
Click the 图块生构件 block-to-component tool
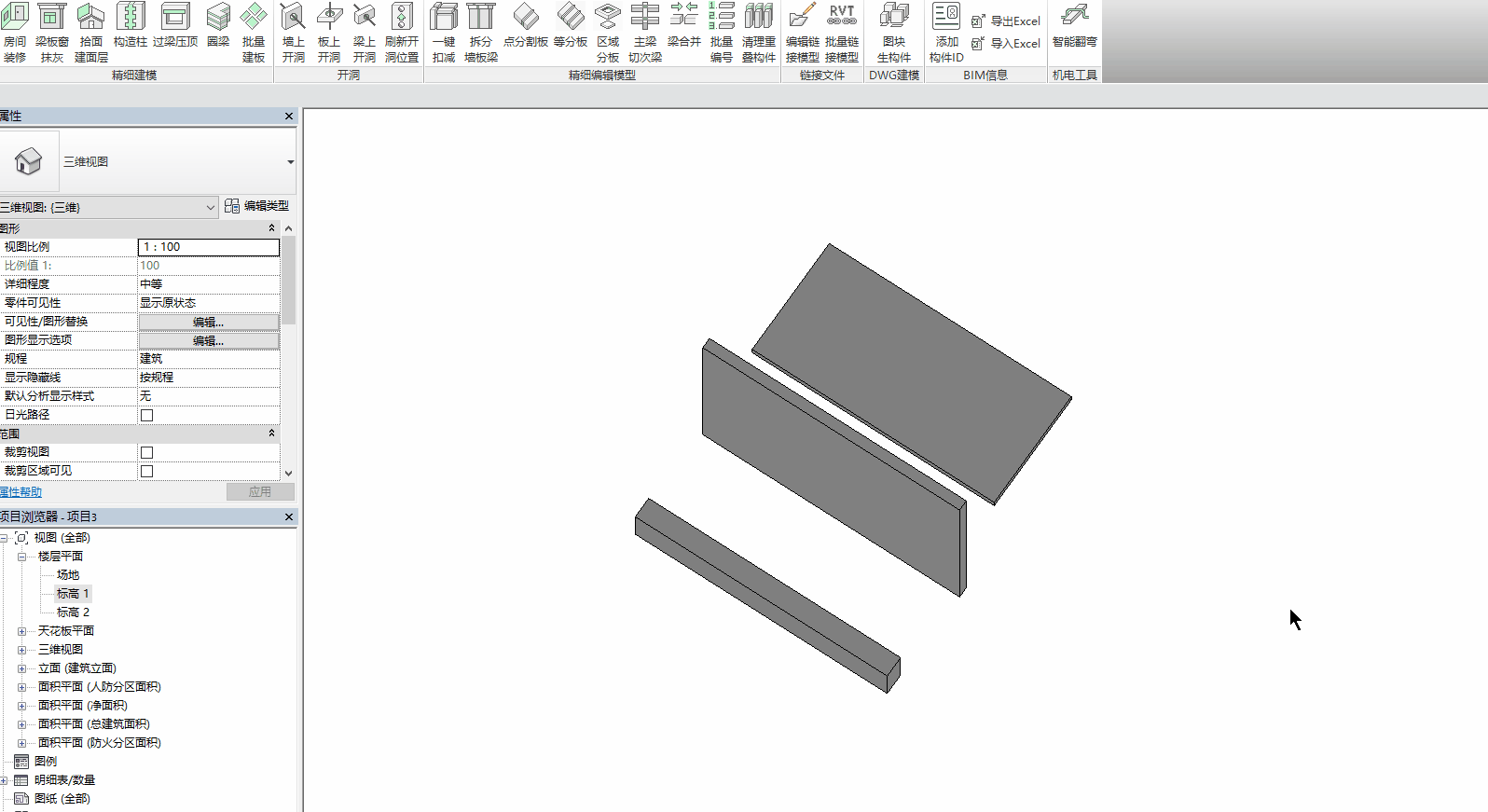pyautogui.click(x=893, y=33)
